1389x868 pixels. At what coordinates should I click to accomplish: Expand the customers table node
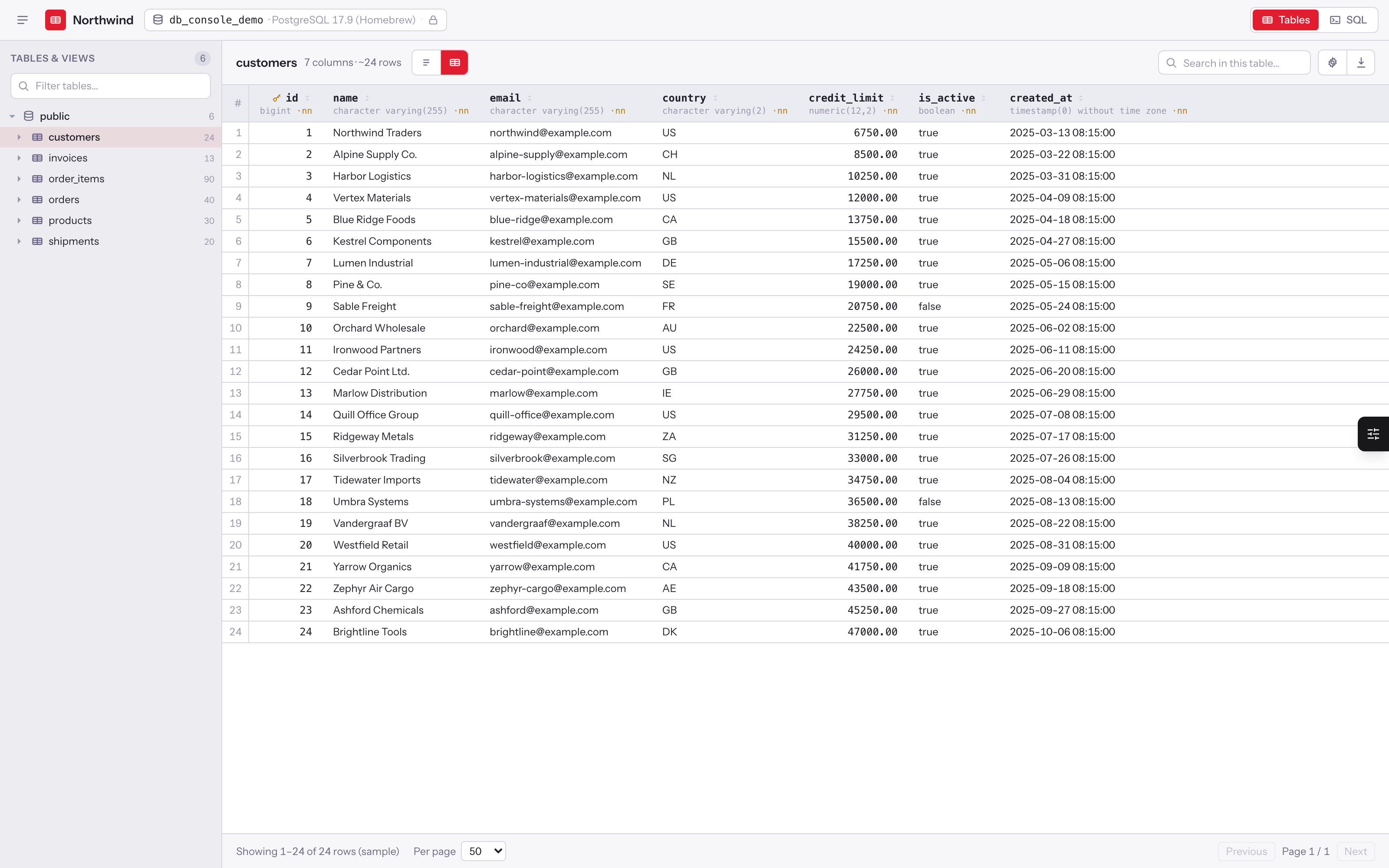pos(19,137)
